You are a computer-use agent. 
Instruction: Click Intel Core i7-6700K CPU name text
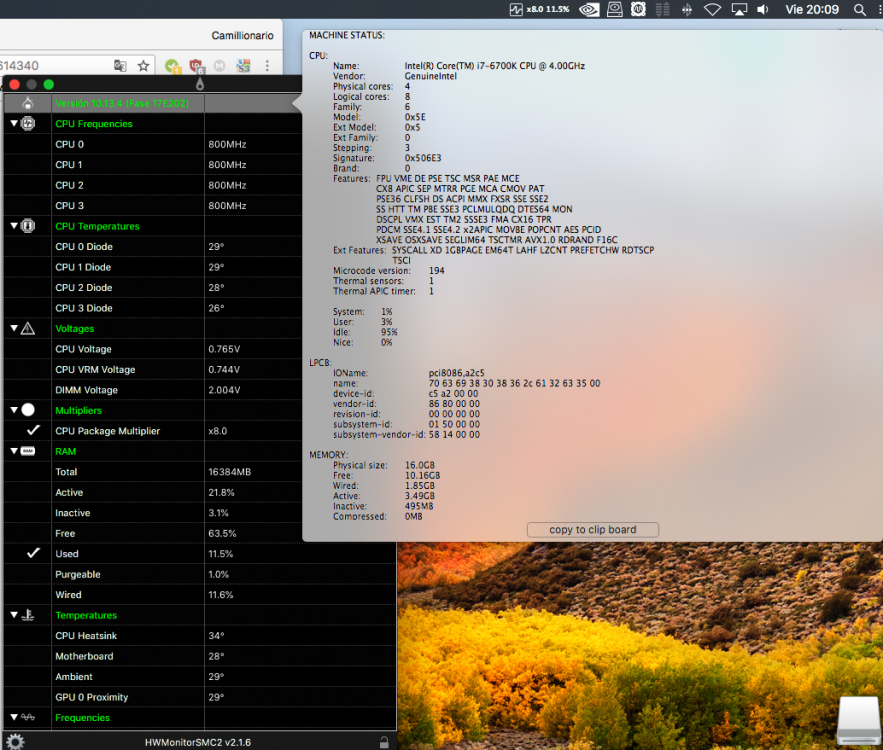click(x=494, y=66)
